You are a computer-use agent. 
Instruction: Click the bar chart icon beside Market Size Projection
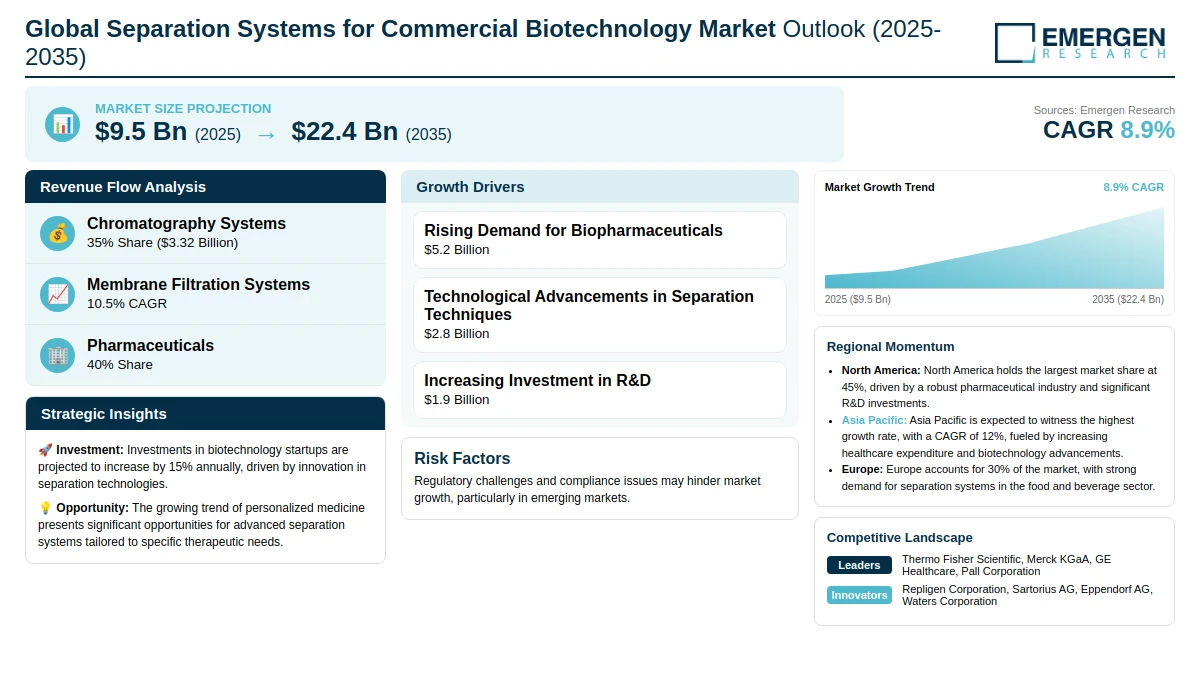coord(62,124)
